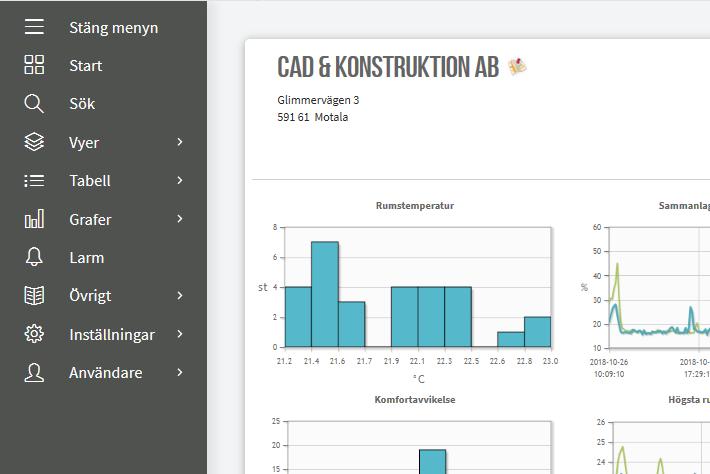Click the Rumstemperatur bar starting at 21.2
The image size is (710, 474).
(298, 317)
